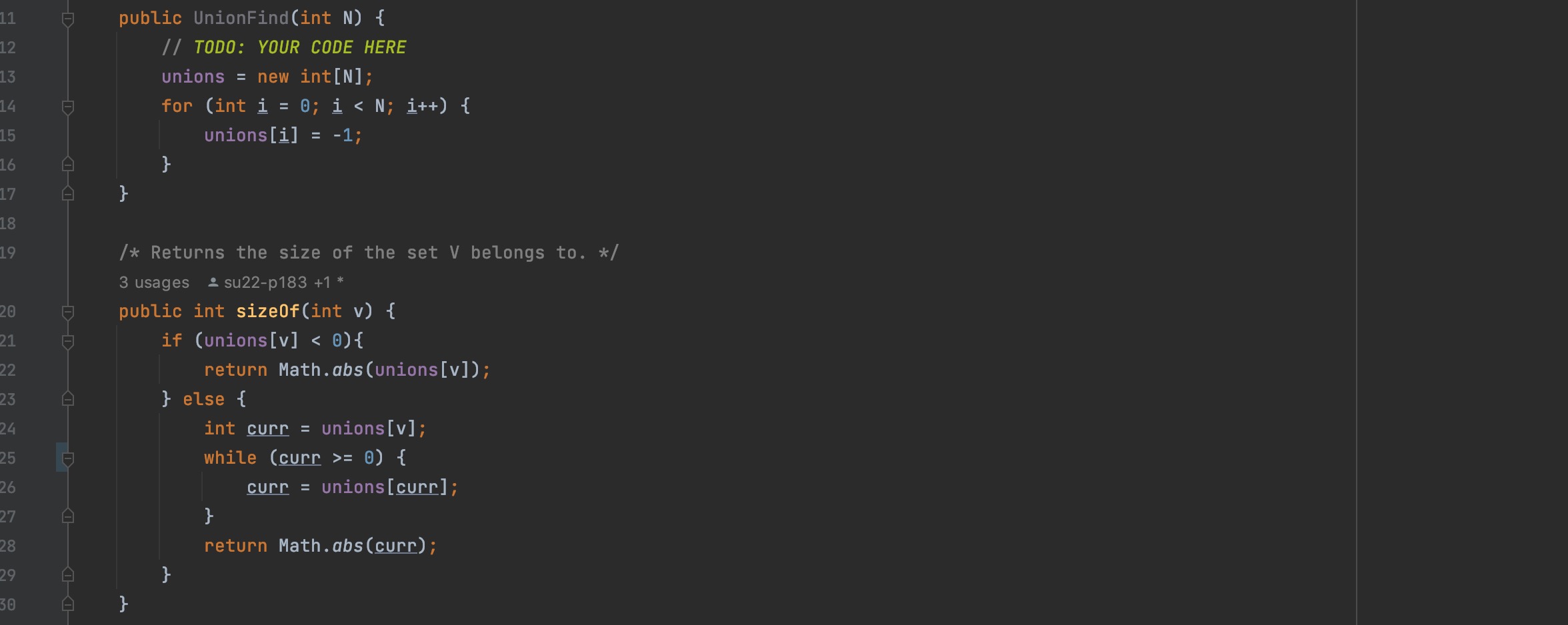Click the else block's closing fold marker on line 29
Viewport: 1568px width, 625px height.
(67, 575)
